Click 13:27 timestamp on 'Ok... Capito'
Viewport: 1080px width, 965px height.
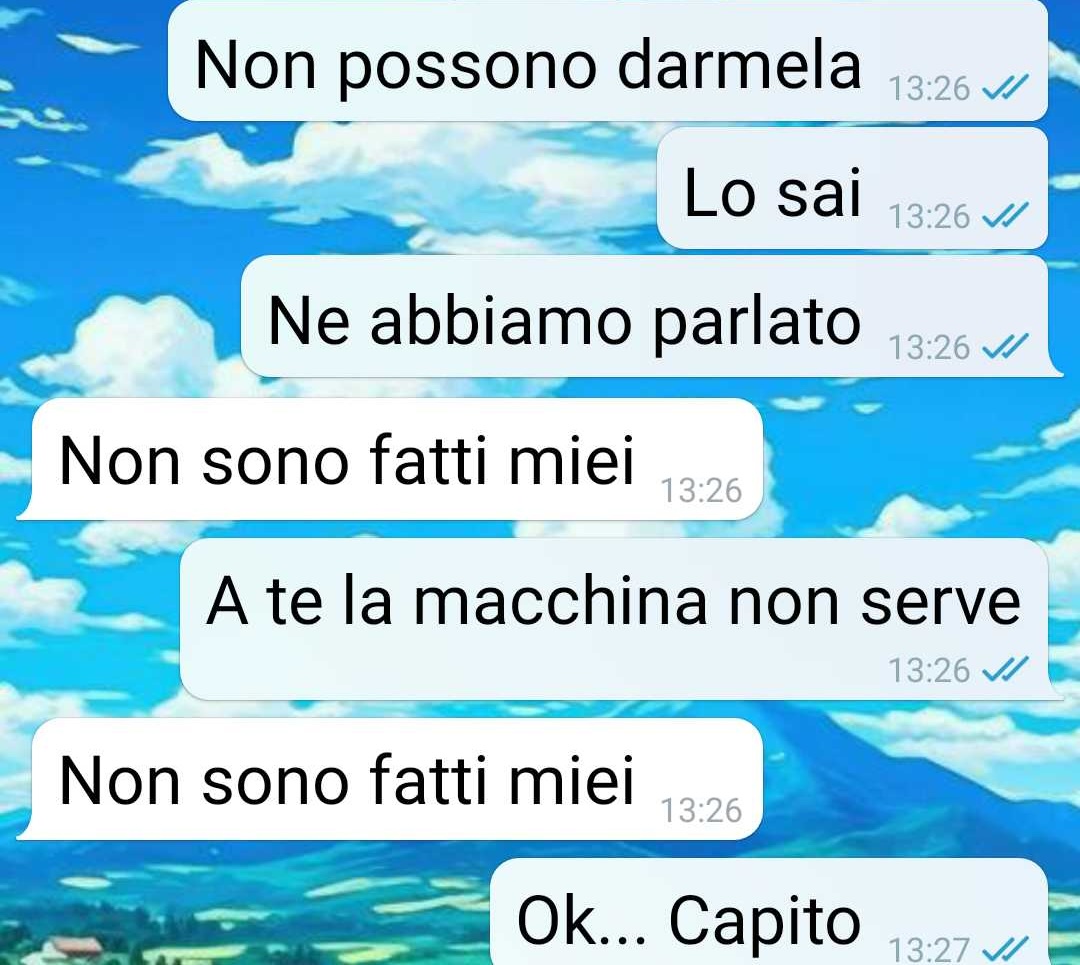929,950
